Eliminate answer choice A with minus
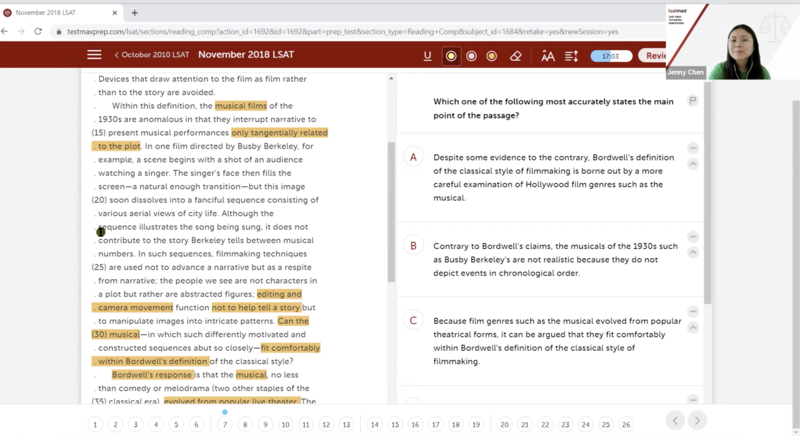 coord(692,148)
